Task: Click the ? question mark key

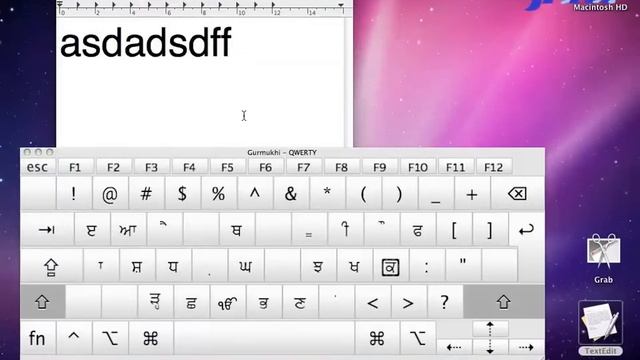Action: 445,302
